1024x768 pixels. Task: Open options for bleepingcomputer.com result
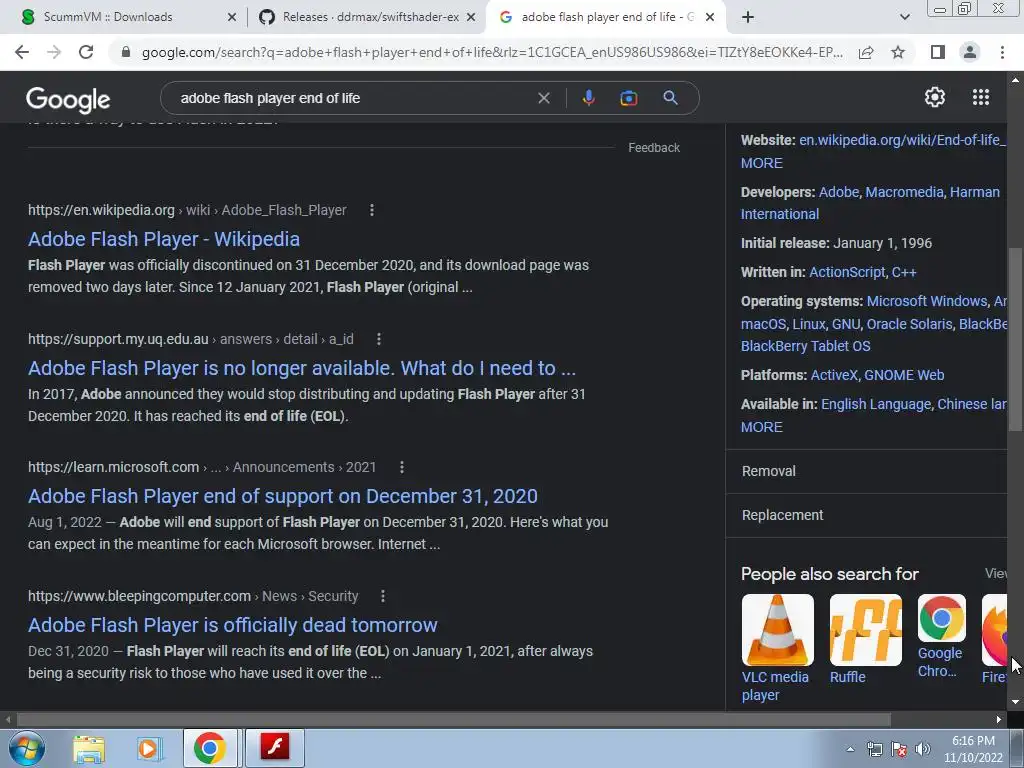(383, 596)
